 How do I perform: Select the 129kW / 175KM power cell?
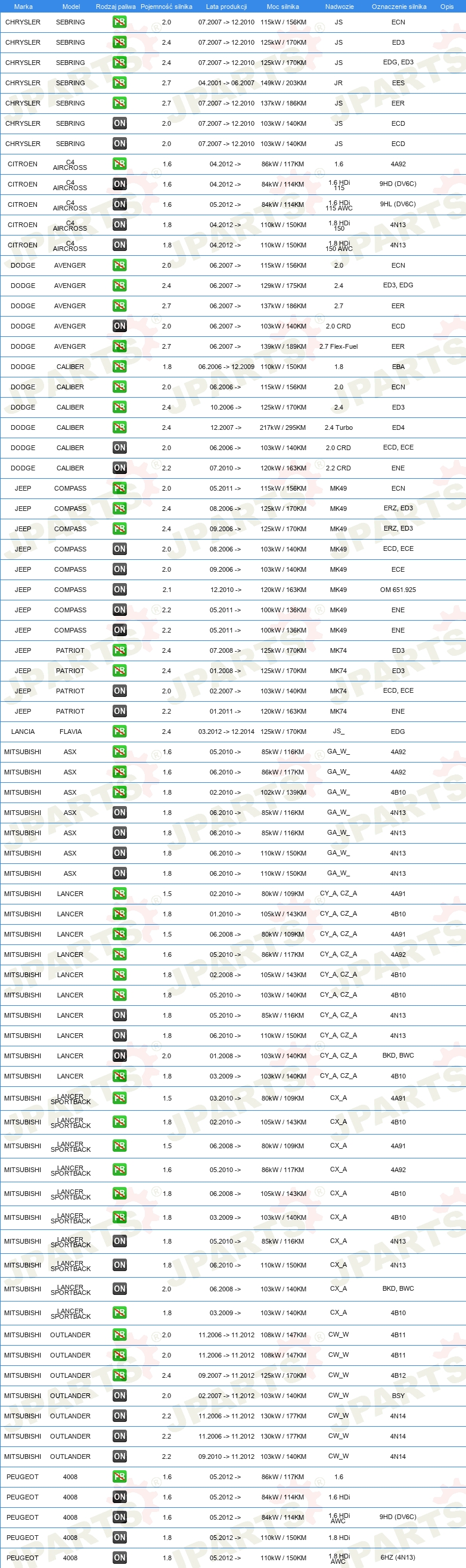click(283, 286)
